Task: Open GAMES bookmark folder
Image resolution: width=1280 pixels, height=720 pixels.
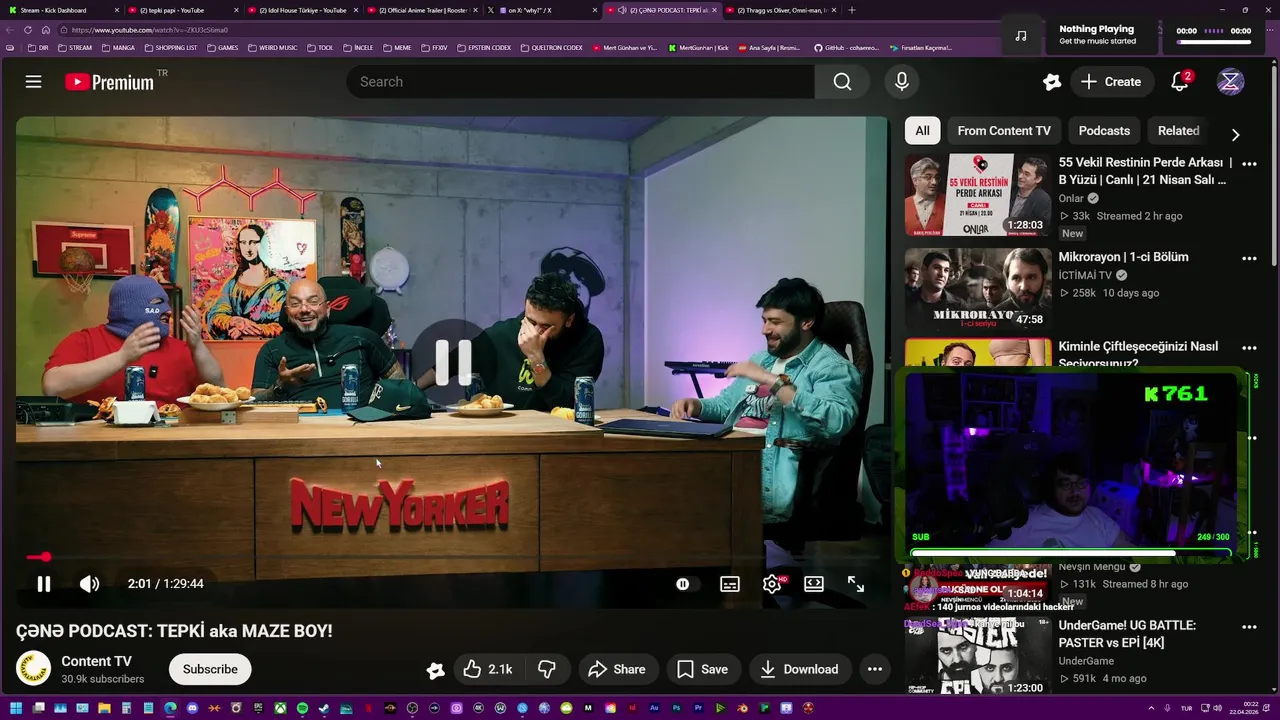Action: [x=222, y=48]
